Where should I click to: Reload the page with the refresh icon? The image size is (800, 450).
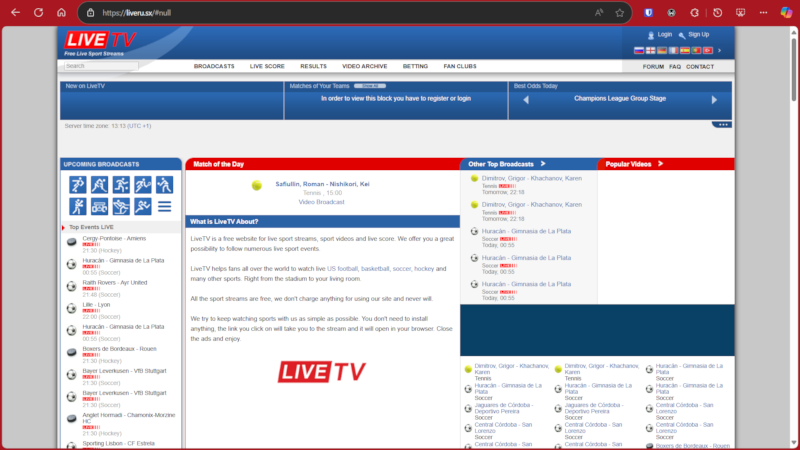pyautogui.click(x=38, y=13)
